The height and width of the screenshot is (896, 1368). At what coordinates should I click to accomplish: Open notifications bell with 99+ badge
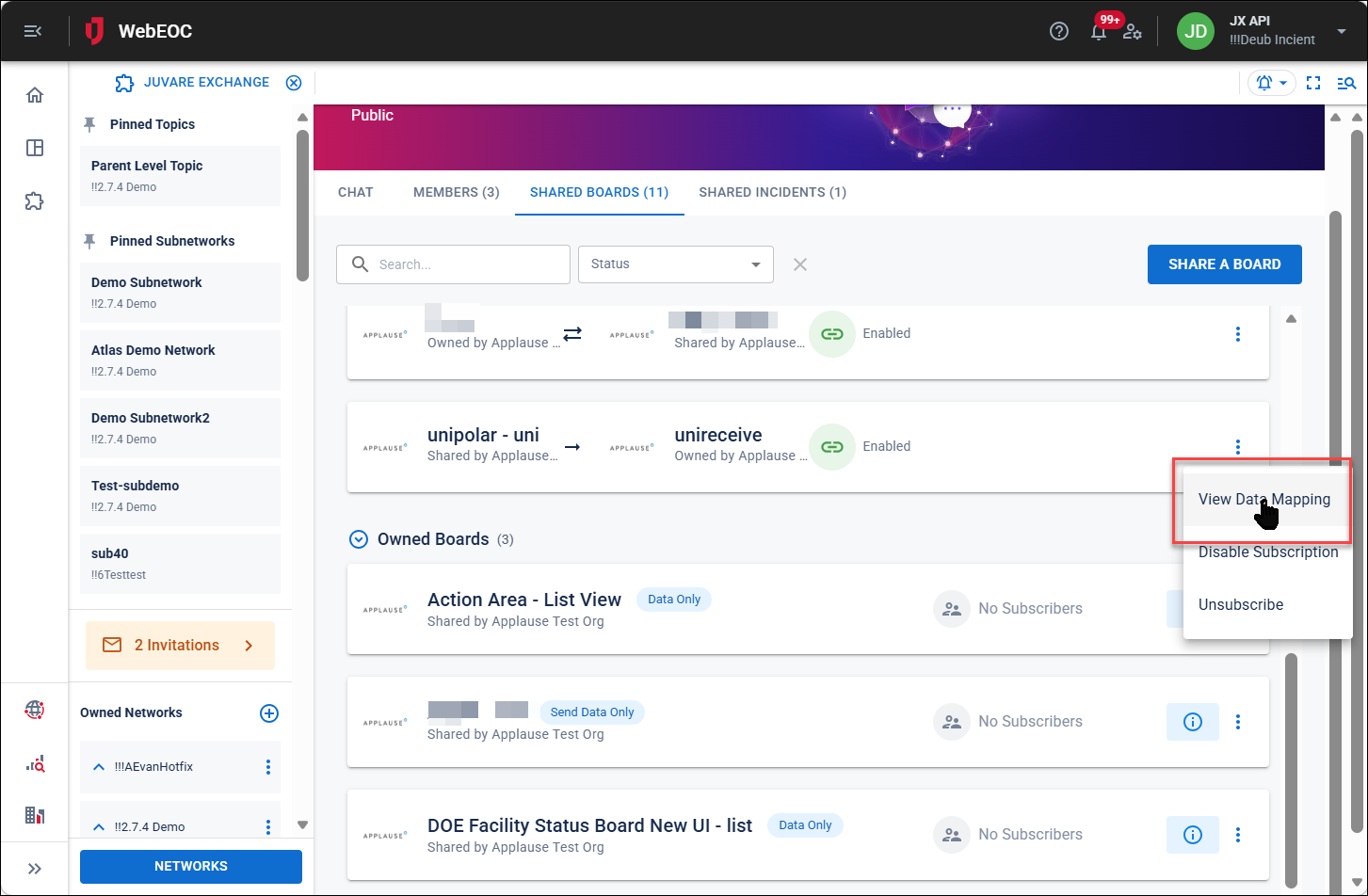[1099, 31]
